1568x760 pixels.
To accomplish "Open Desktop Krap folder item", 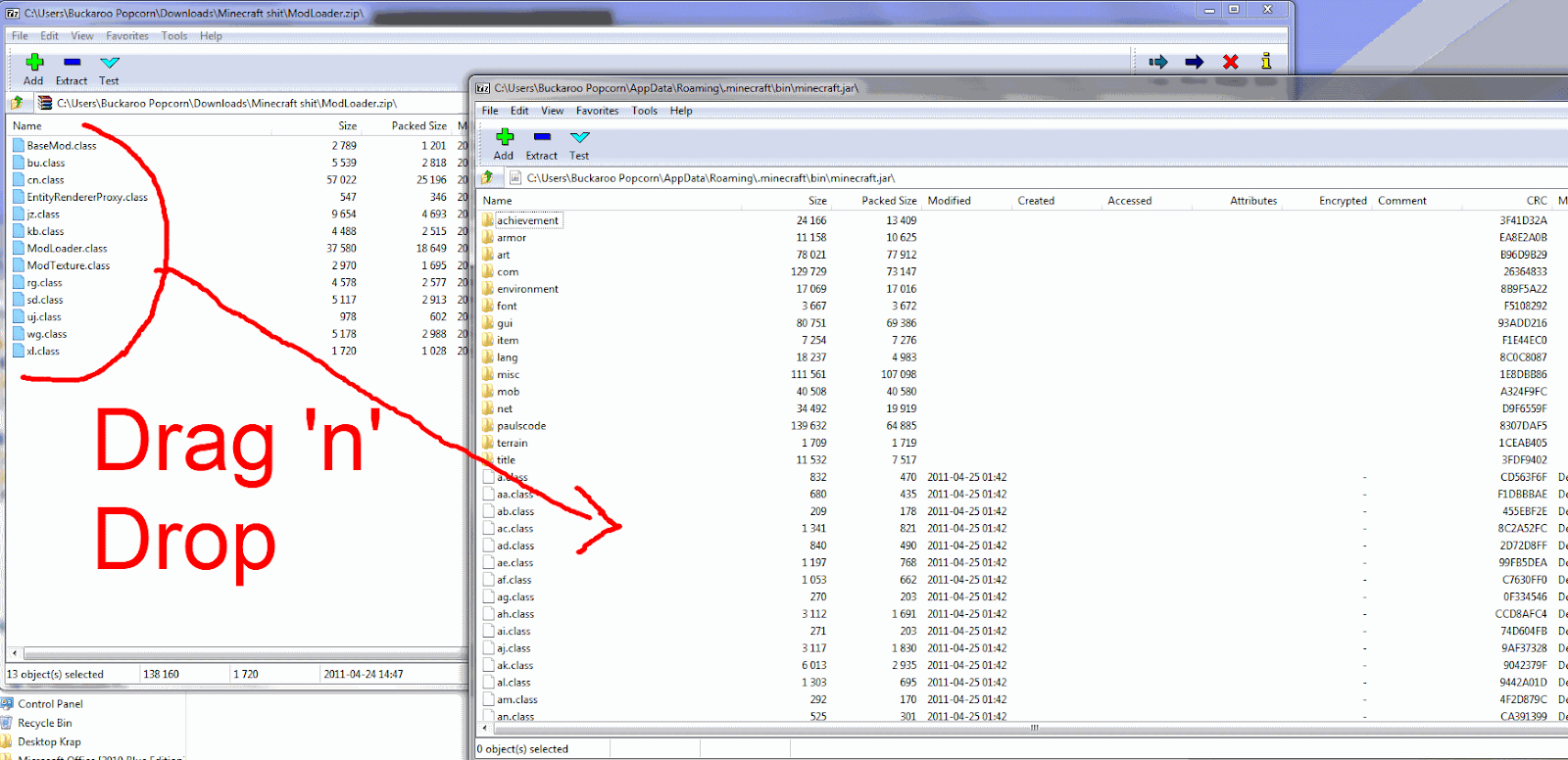I will coord(49,741).
